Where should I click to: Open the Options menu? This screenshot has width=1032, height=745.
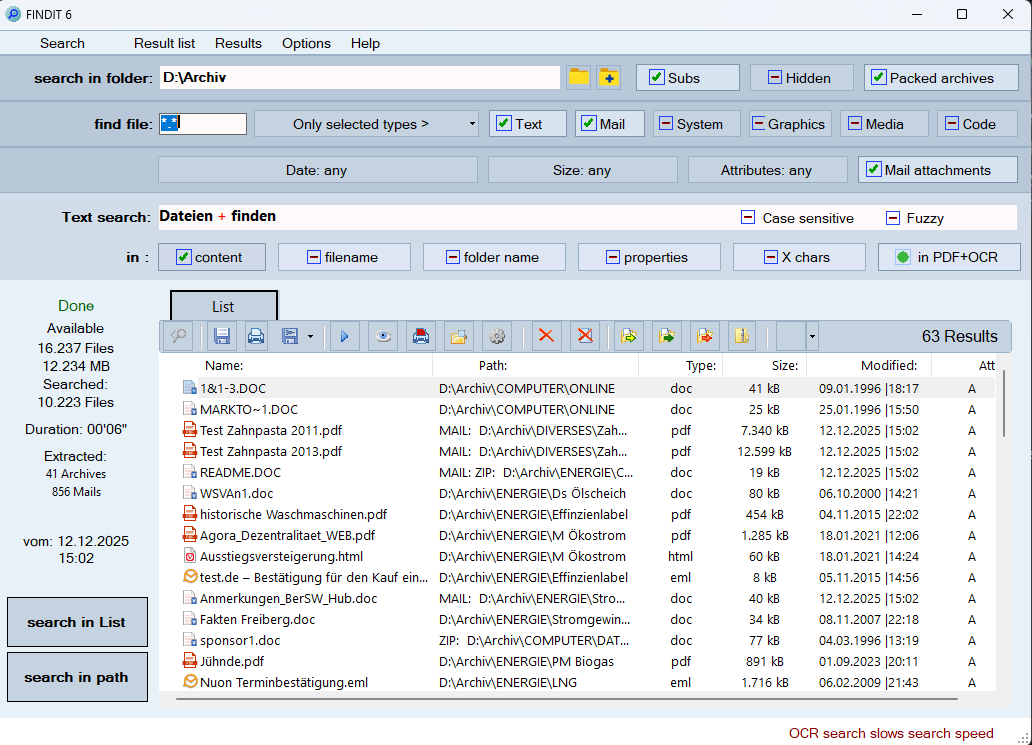[306, 43]
